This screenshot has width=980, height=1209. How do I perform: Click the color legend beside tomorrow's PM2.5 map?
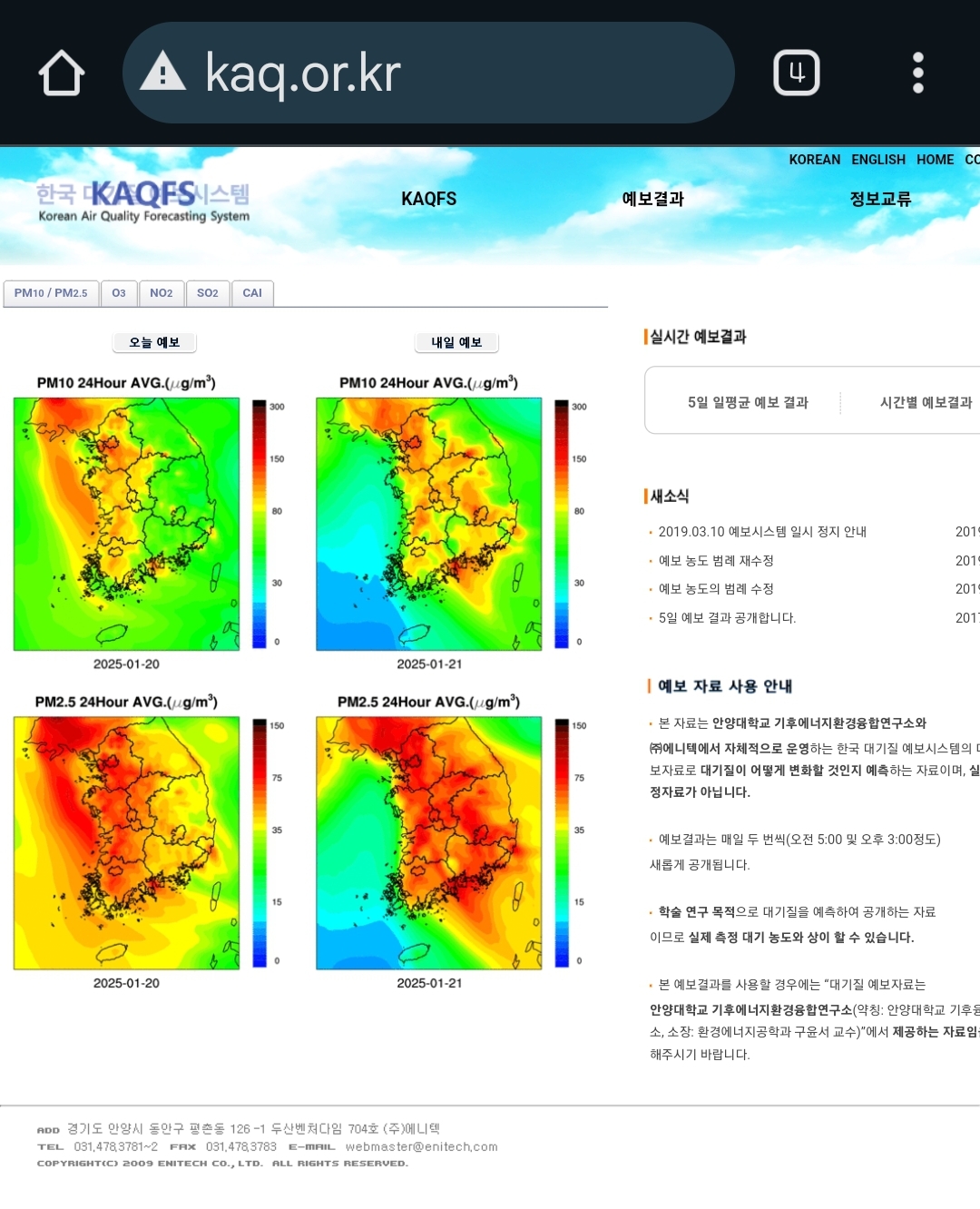(562, 843)
